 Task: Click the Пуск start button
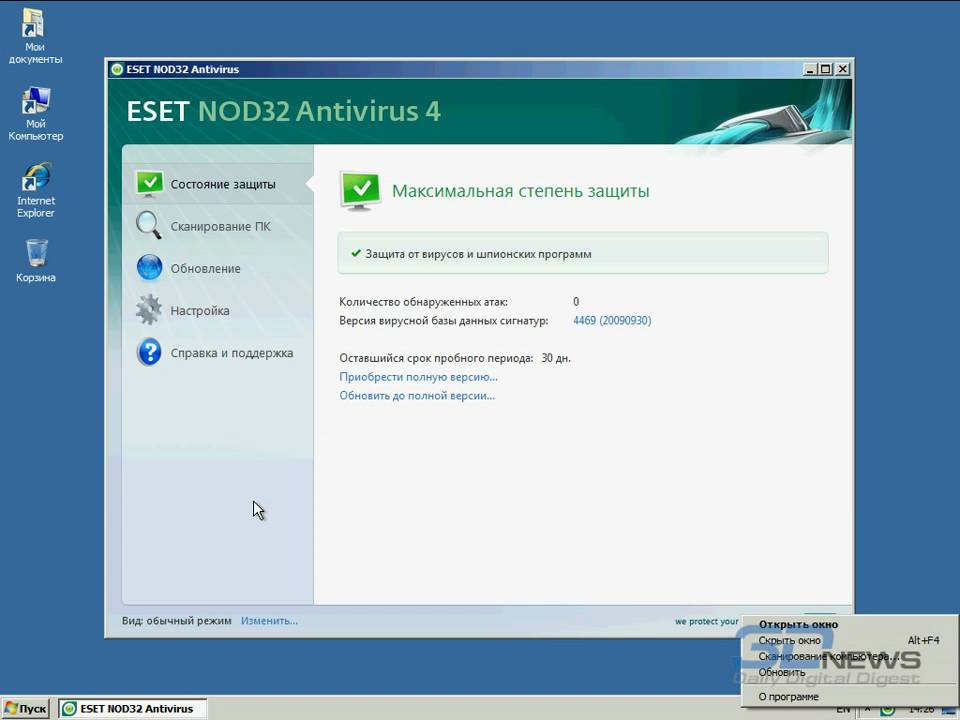click(26, 708)
